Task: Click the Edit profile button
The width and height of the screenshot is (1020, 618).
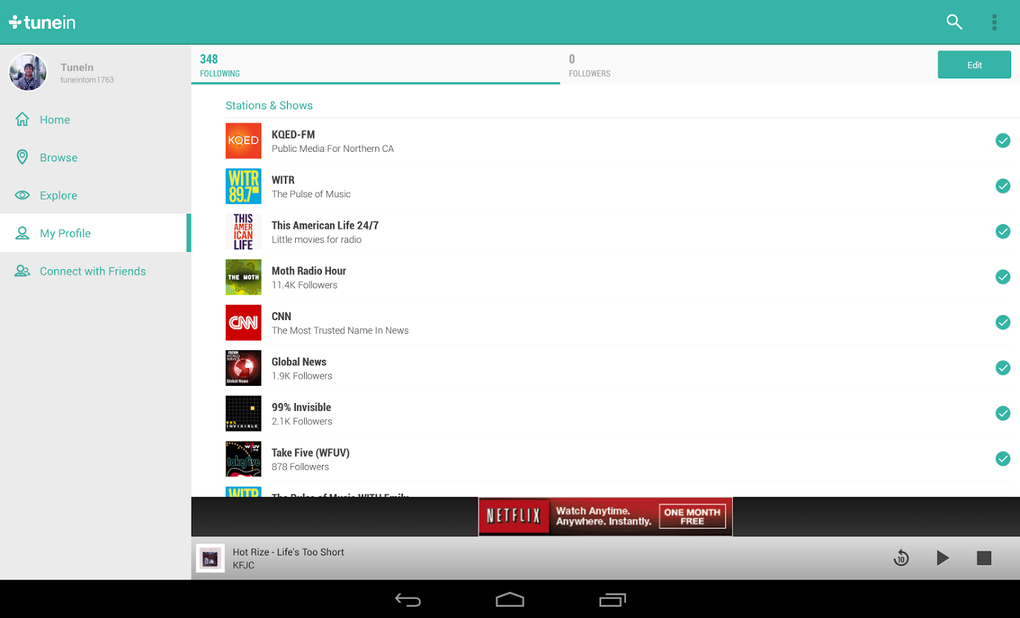Action: [973, 63]
